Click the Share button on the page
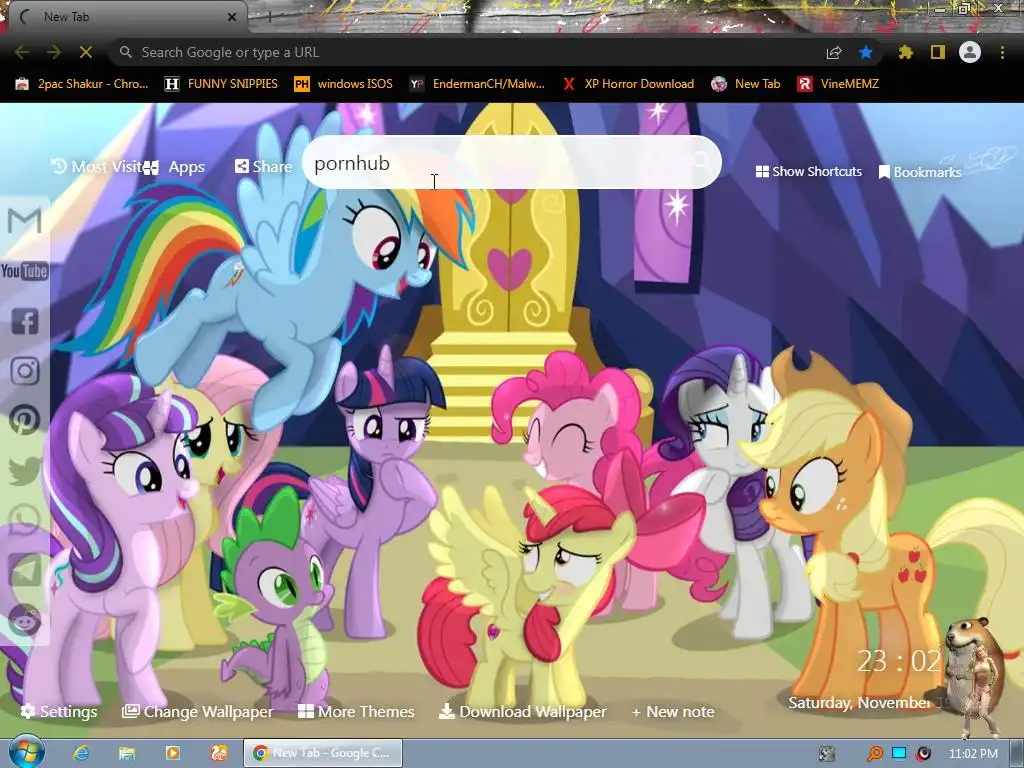Image resolution: width=1024 pixels, height=768 pixels. 263,167
